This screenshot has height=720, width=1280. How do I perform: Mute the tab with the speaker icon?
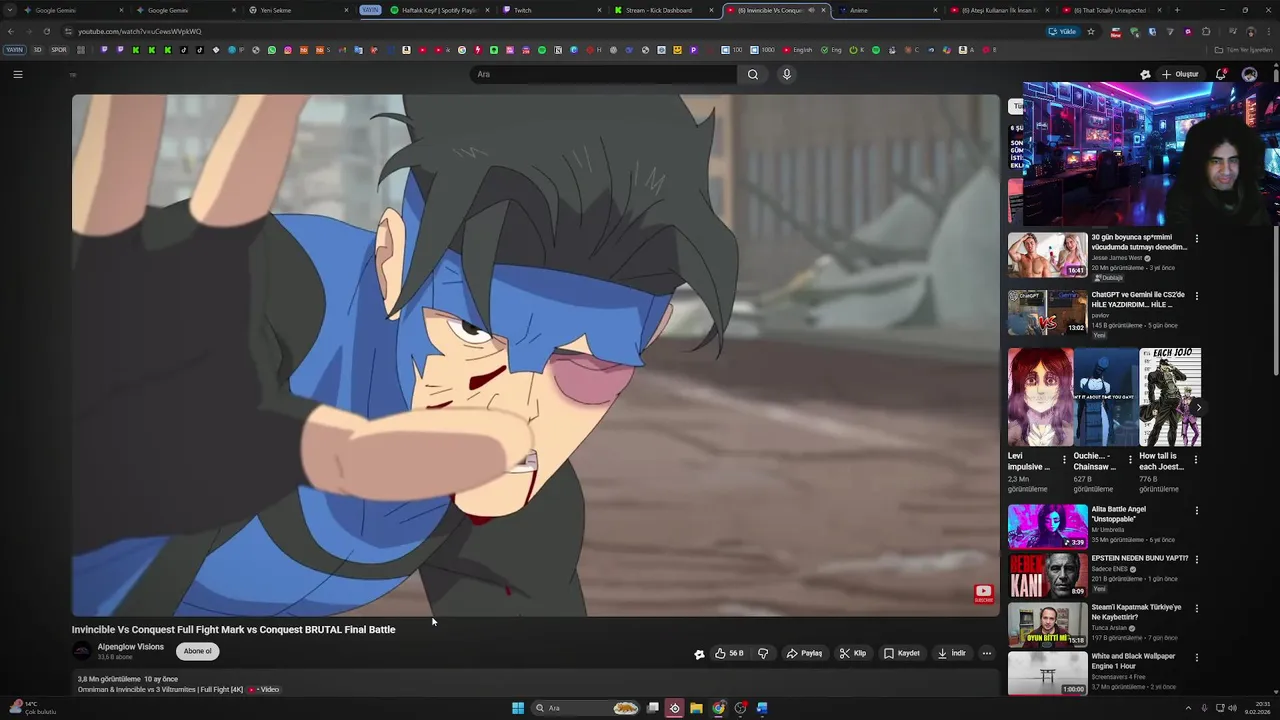811,10
